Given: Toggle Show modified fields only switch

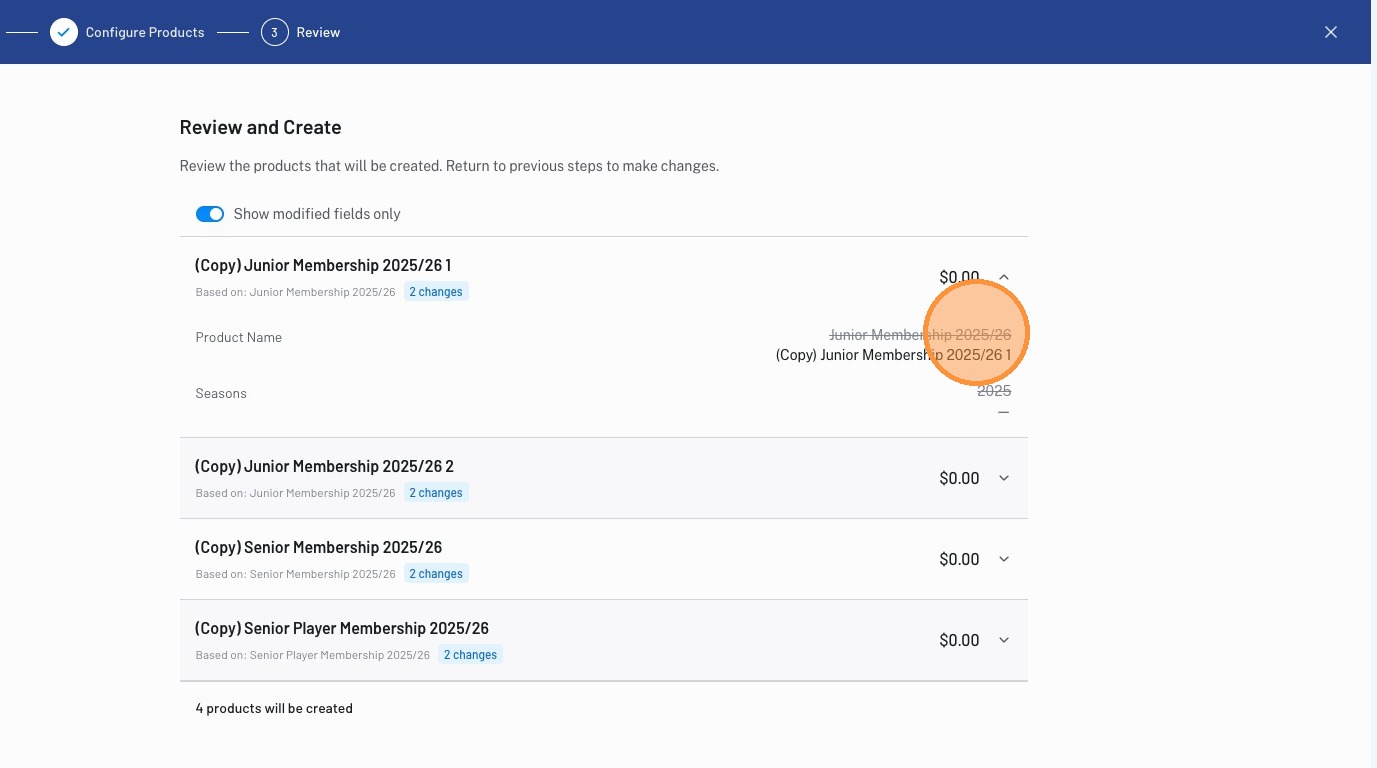Looking at the screenshot, I should click(x=210, y=214).
